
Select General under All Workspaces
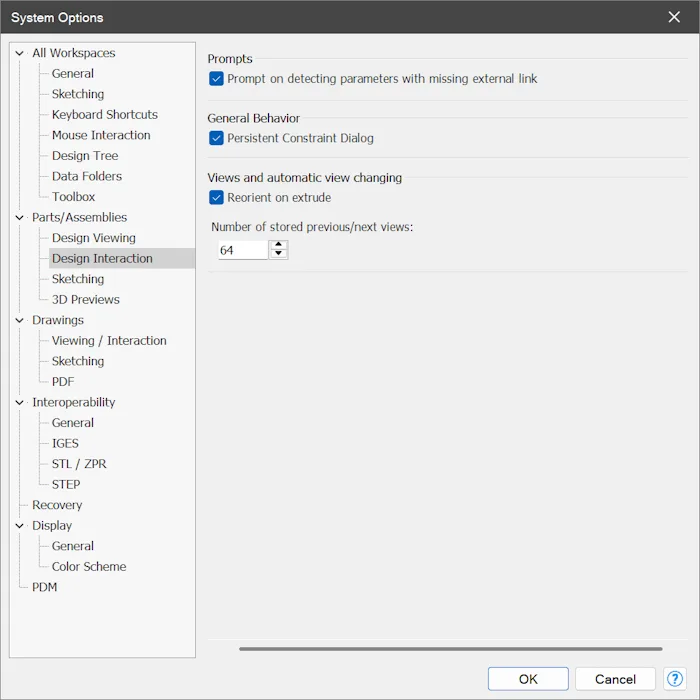point(73,73)
